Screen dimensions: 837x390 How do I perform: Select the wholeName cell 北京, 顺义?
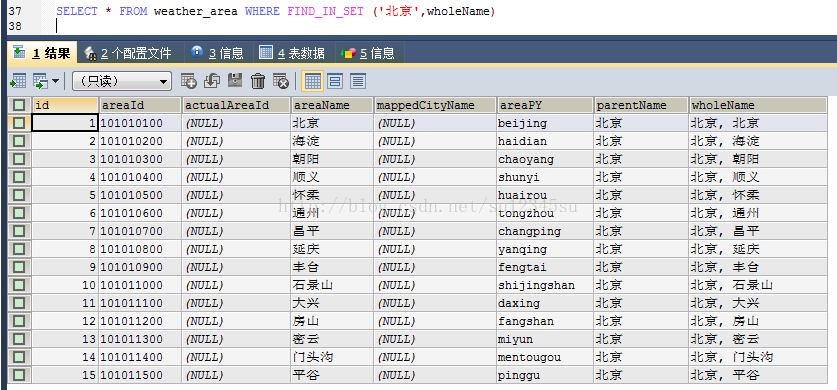click(758, 177)
